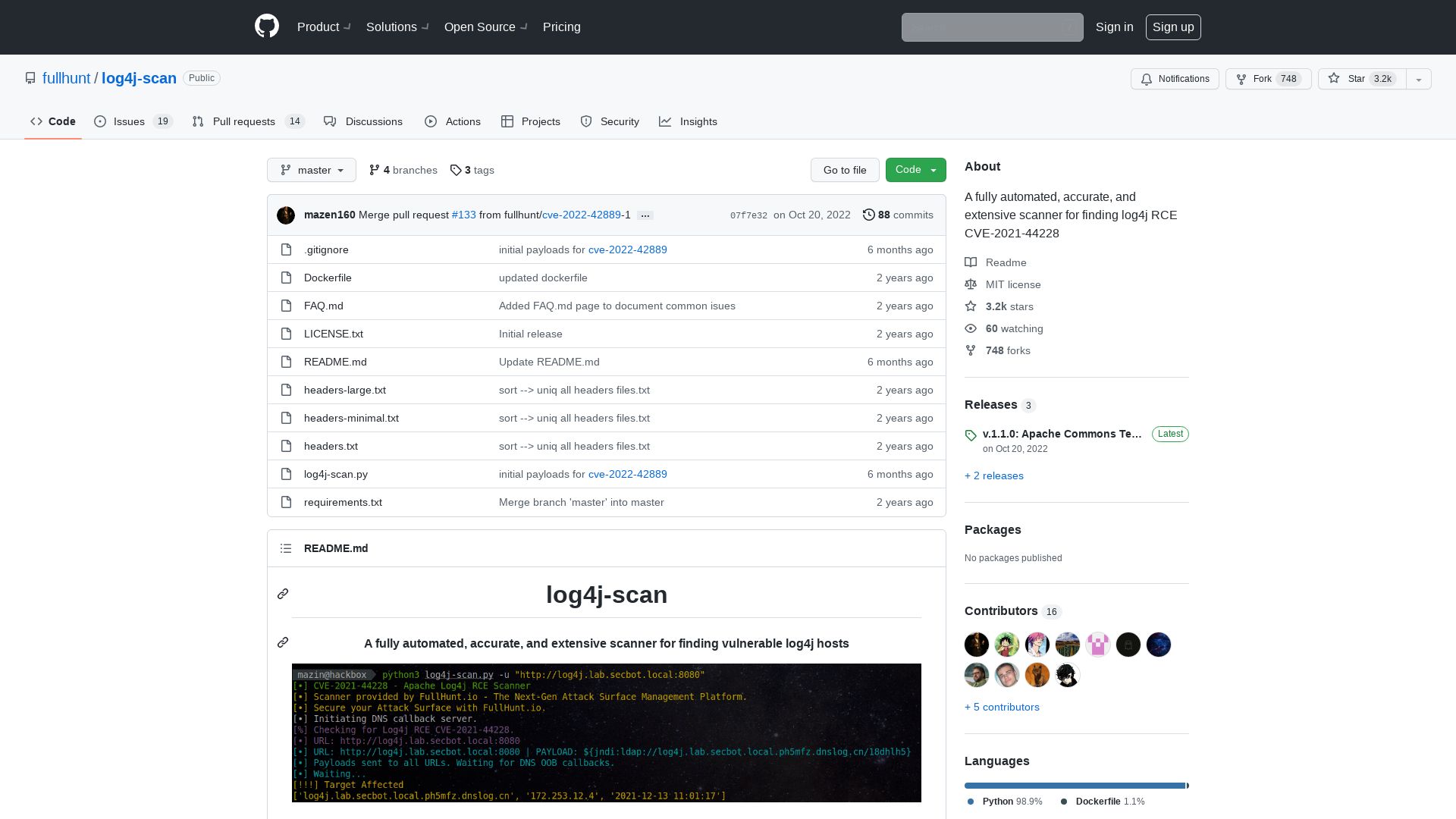The height and width of the screenshot is (819, 1456).
Task: Click the last contributor avatar in second row
Action: (x=1068, y=675)
